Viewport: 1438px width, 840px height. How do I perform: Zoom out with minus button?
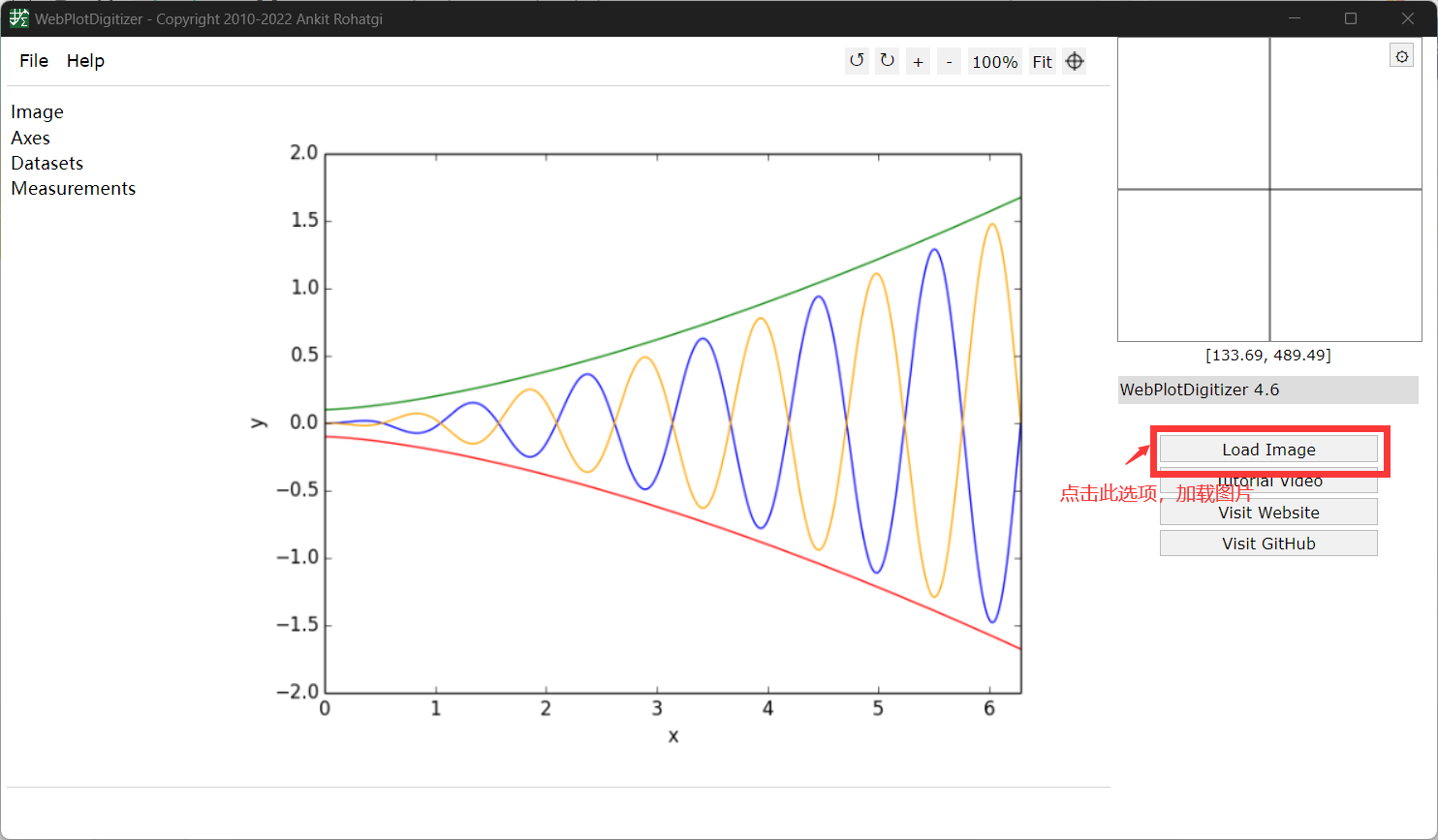[x=949, y=61]
